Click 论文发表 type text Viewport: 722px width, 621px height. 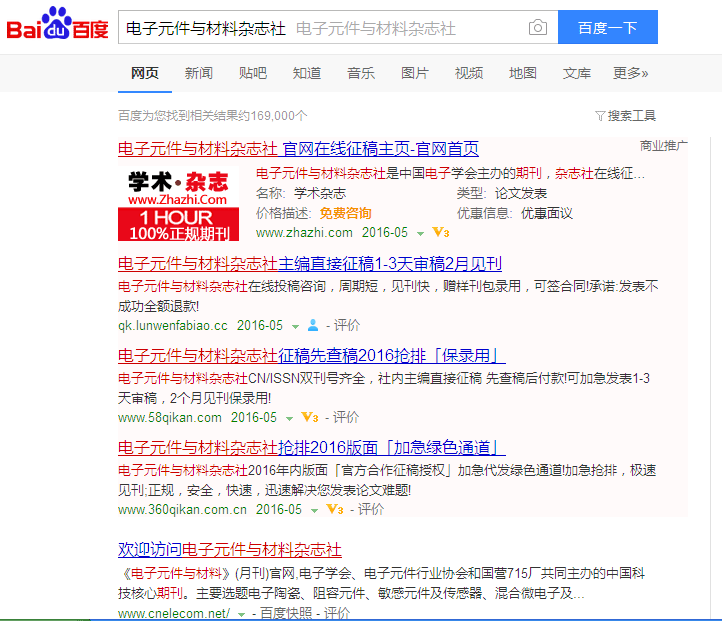point(521,193)
